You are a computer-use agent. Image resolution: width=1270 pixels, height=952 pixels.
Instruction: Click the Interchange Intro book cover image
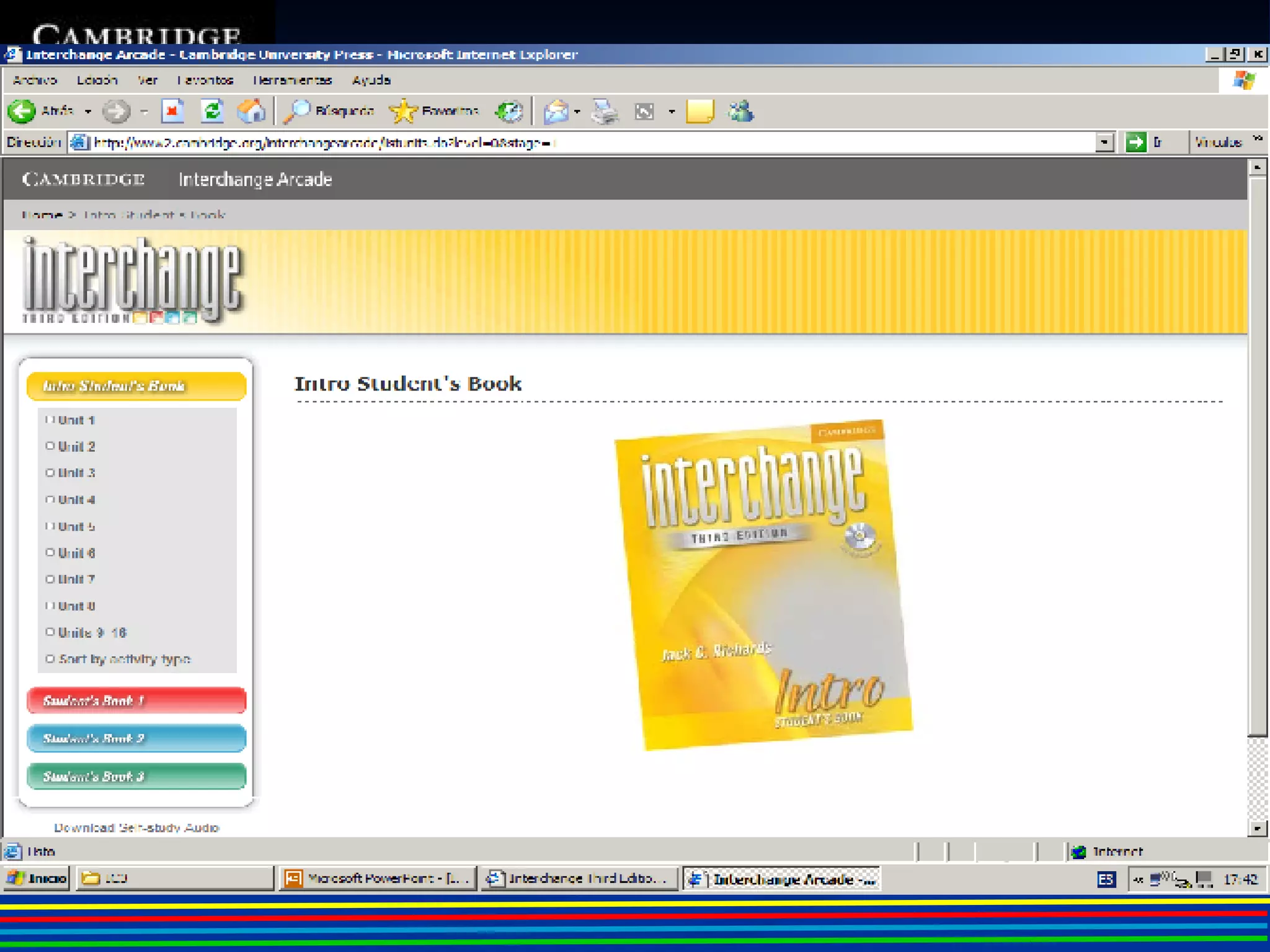pyautogui.click(x=763, y=584)
